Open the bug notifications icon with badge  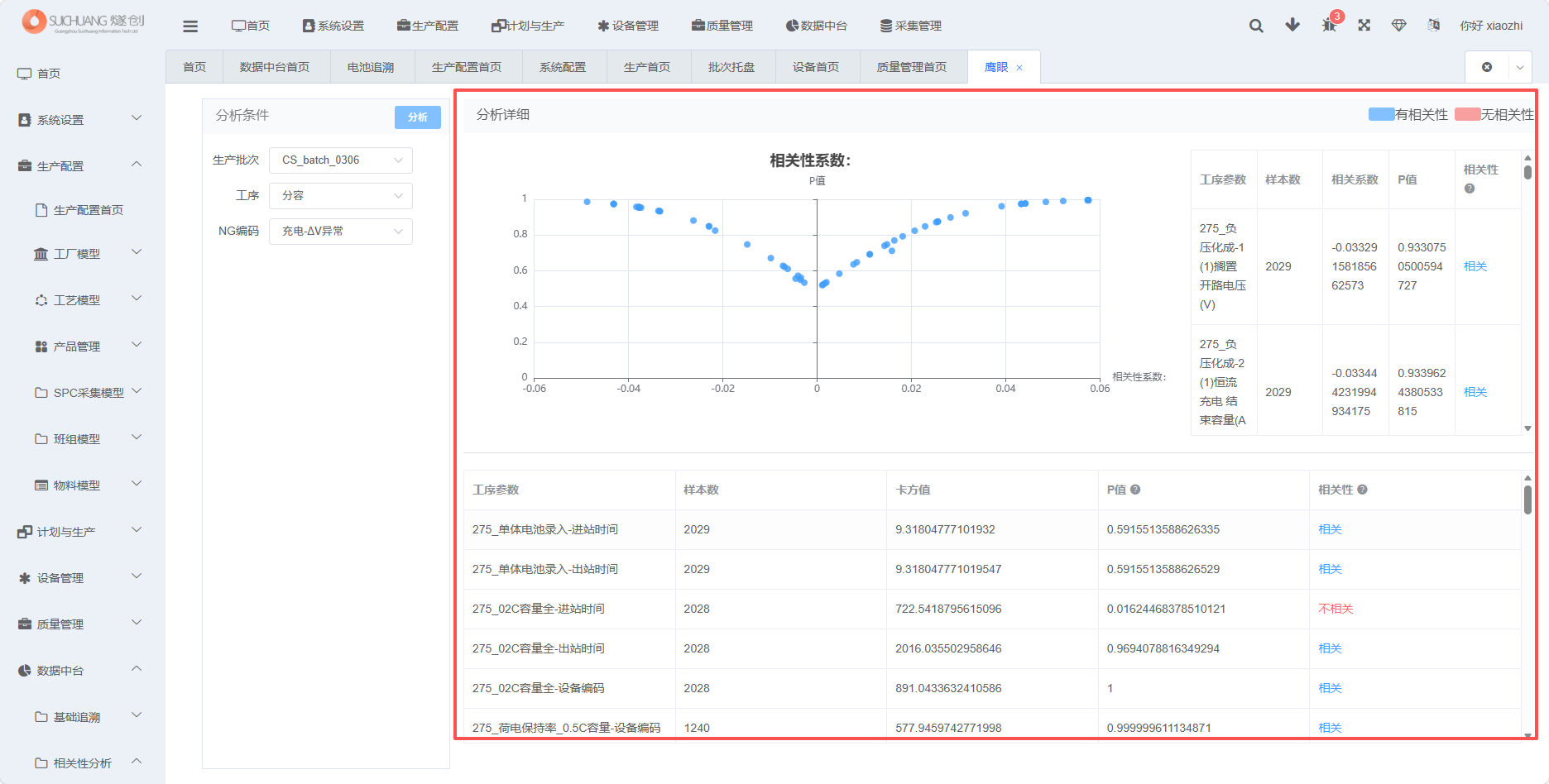(1330, 24)
